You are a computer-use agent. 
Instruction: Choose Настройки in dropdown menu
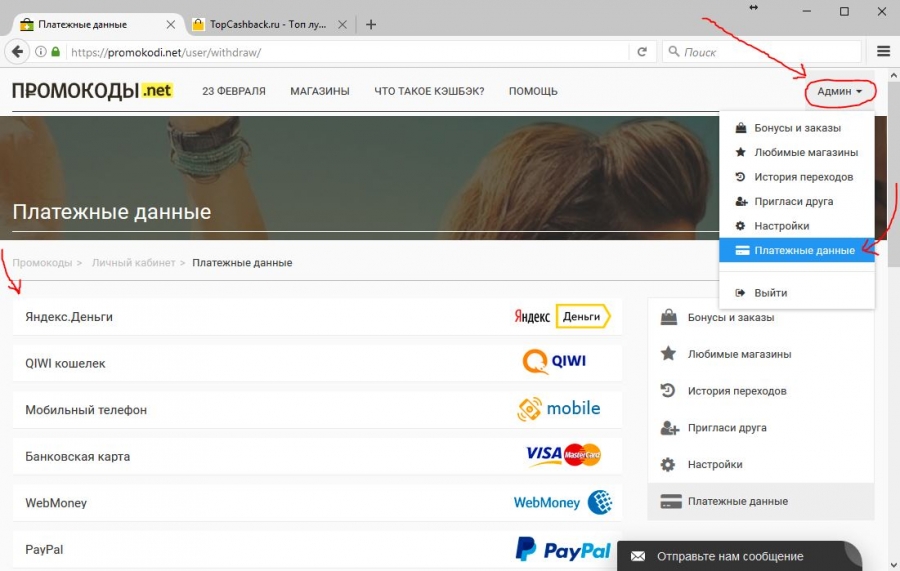point(797,226)
